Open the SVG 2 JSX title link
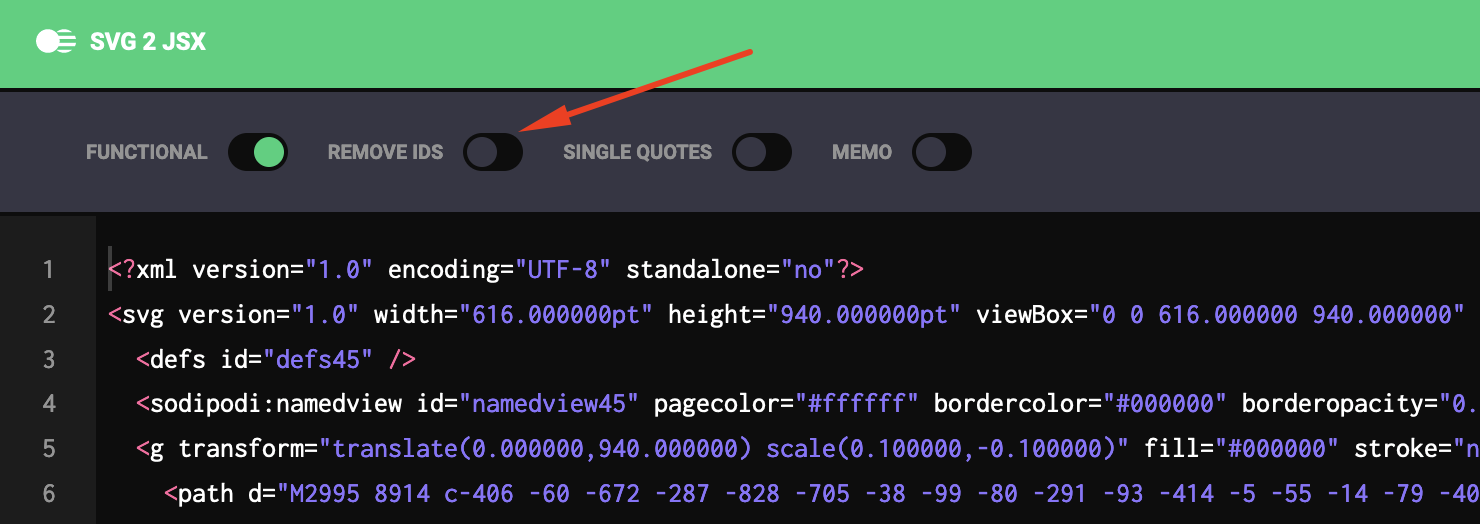1480x524 pixels. click(148, 43)
